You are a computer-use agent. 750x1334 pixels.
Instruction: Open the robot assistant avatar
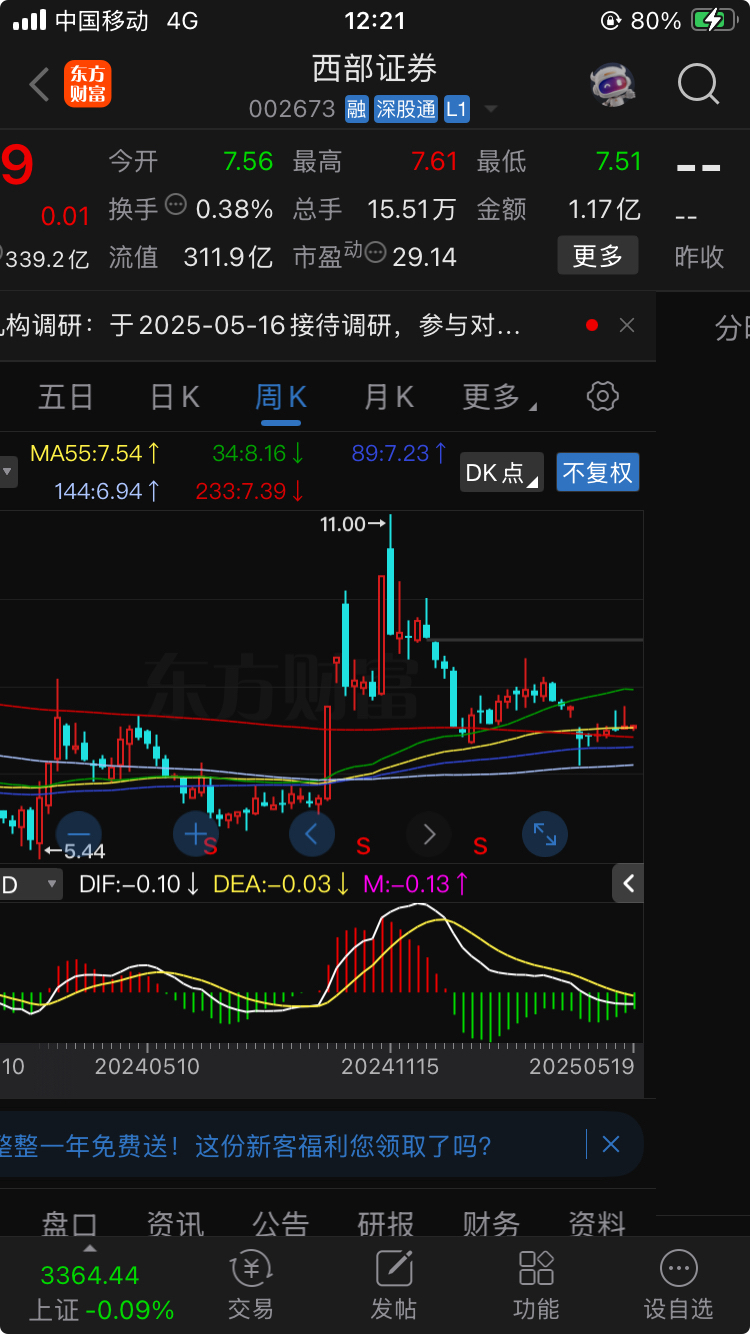(x=612, y=85)
